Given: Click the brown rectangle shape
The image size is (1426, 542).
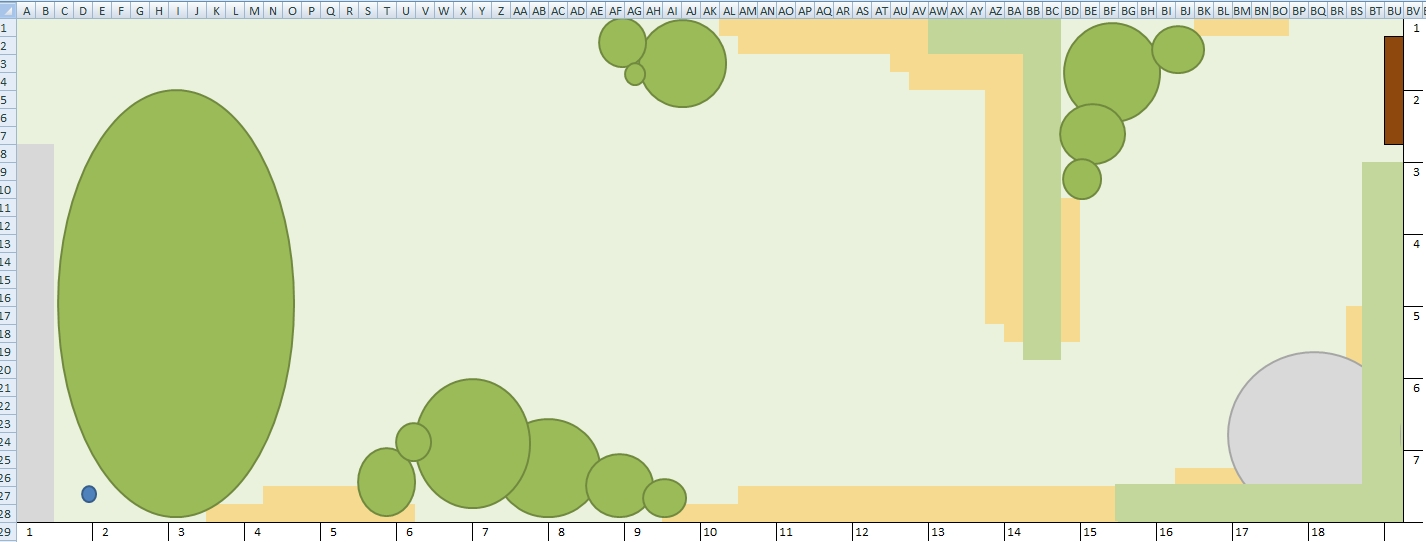Looking at the screenshot, I should (x=1393, y=90).
